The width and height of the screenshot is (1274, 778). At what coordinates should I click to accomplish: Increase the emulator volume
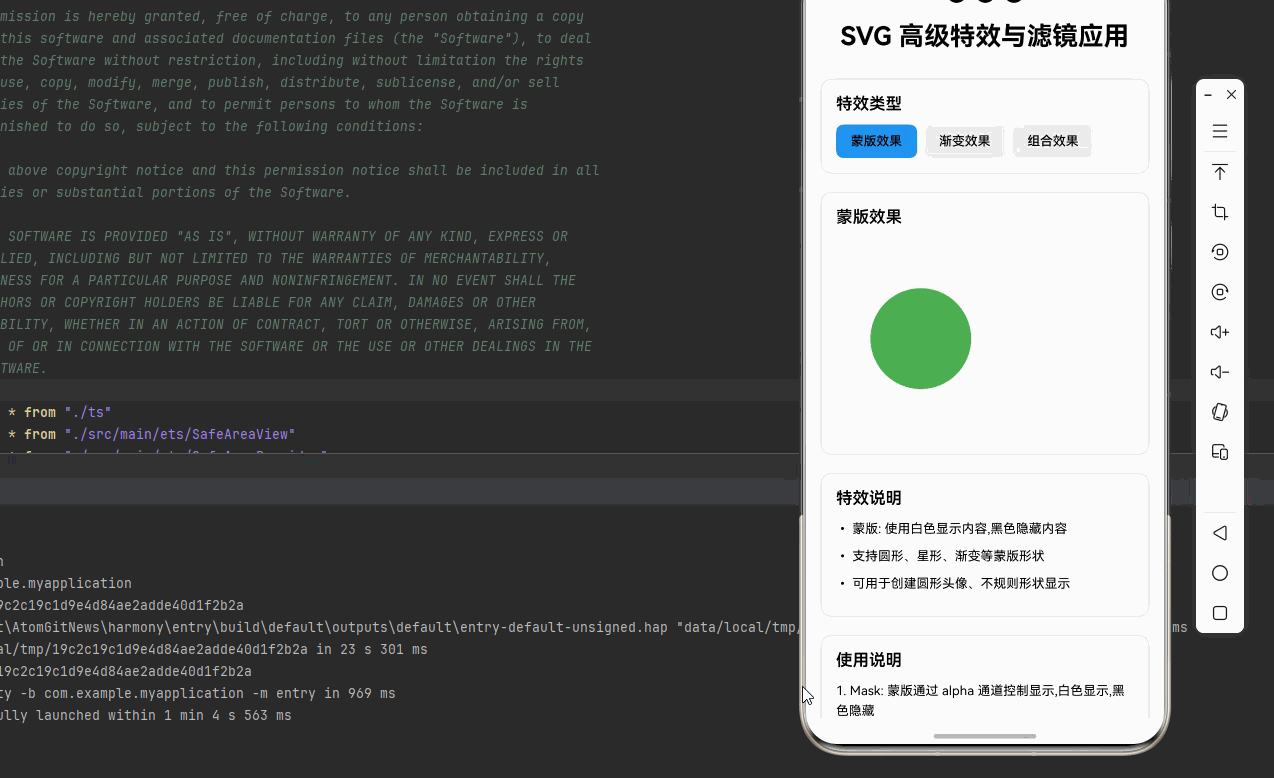point(1219,332)
